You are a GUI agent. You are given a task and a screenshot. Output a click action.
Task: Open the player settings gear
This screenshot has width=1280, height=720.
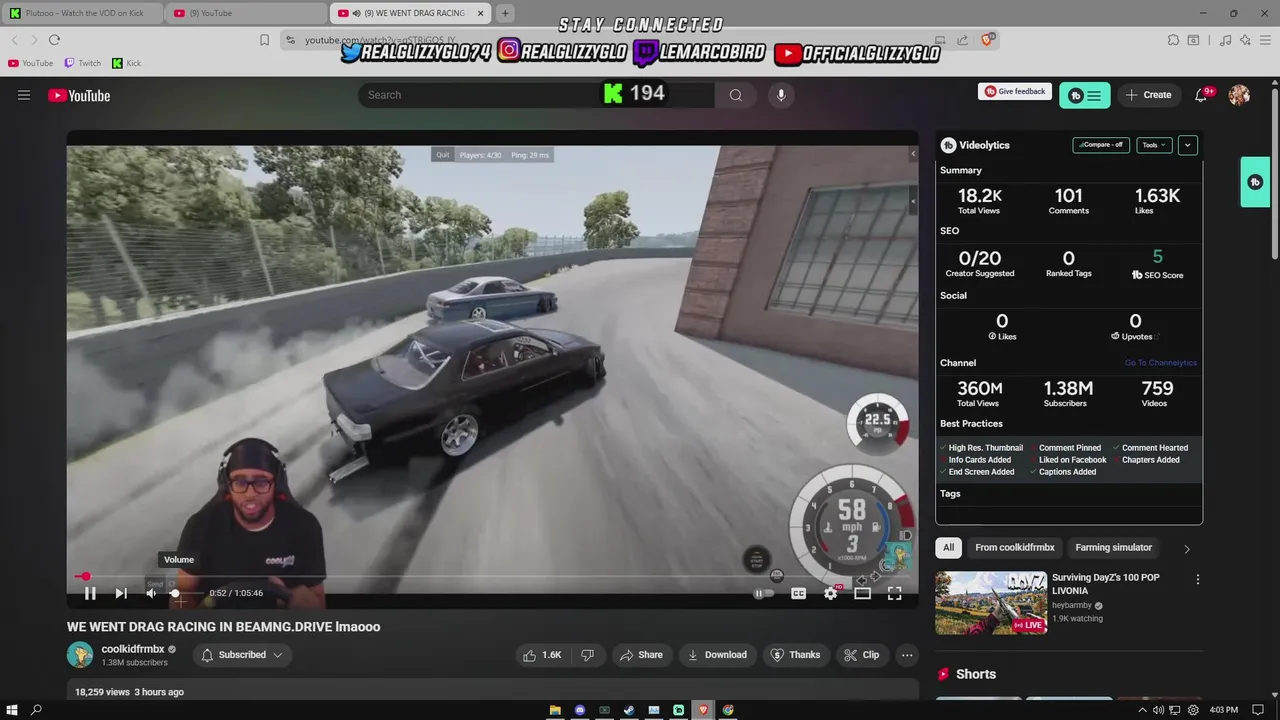(830, 593)
